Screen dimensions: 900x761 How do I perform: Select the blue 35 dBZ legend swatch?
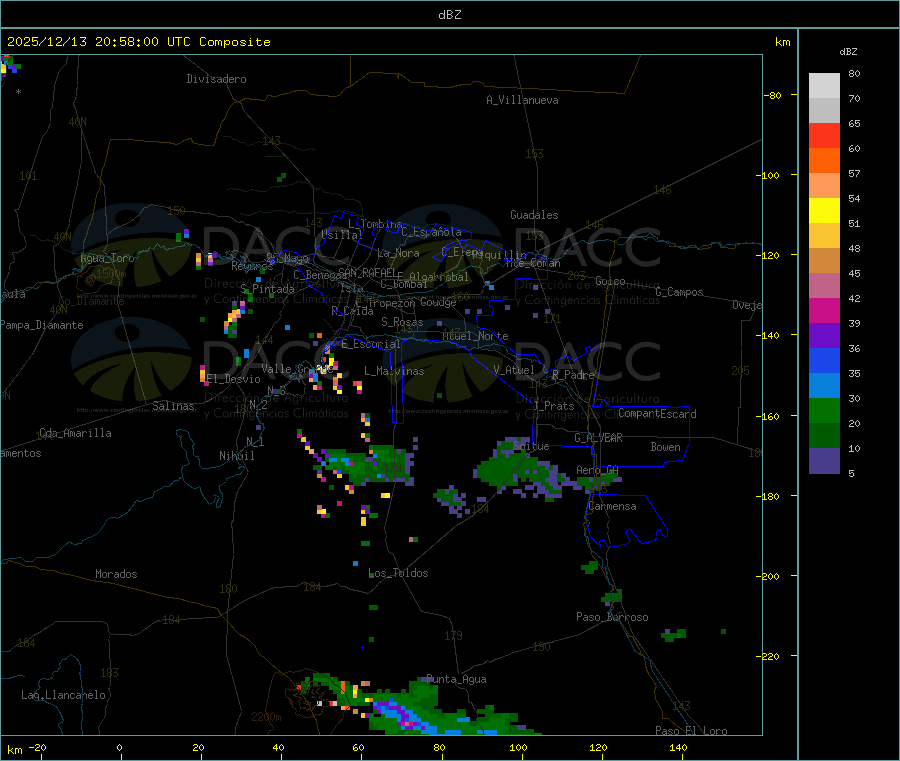click(x=824, y=360)
